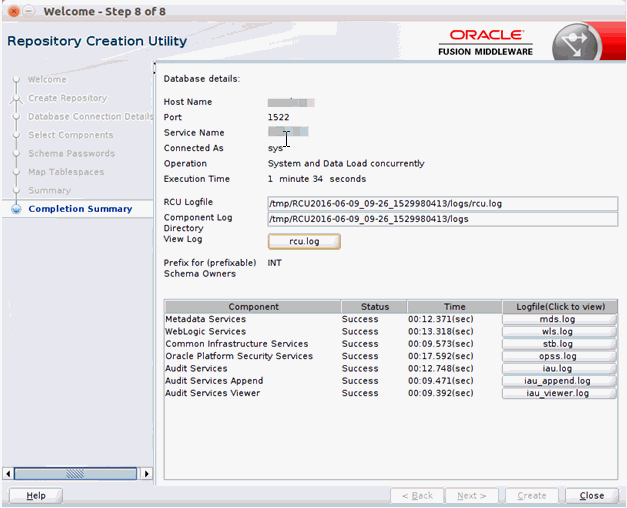The image size is (627, 508).
Task: Click the 00:09.392(sec) time cell
Action: click(441, 393)
